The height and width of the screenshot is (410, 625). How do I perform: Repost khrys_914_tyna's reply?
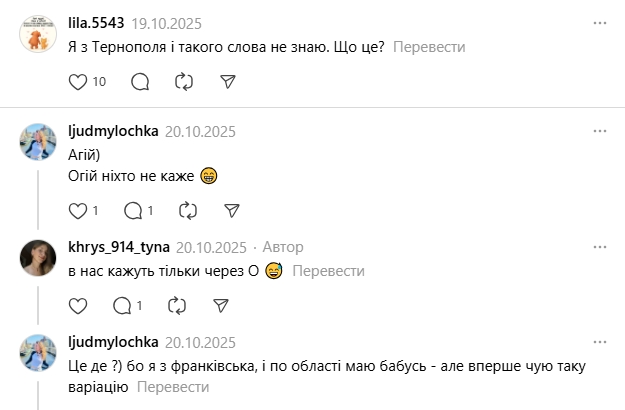178,305
